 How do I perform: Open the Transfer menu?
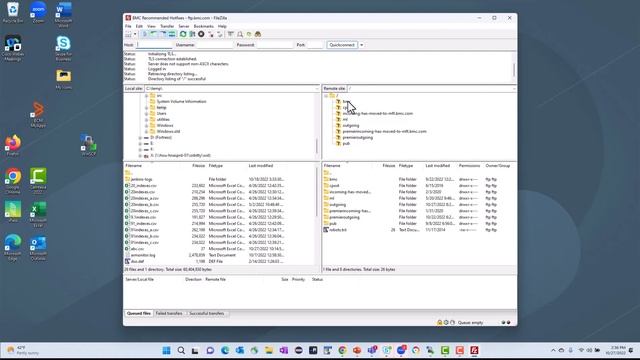pos(167,26)
